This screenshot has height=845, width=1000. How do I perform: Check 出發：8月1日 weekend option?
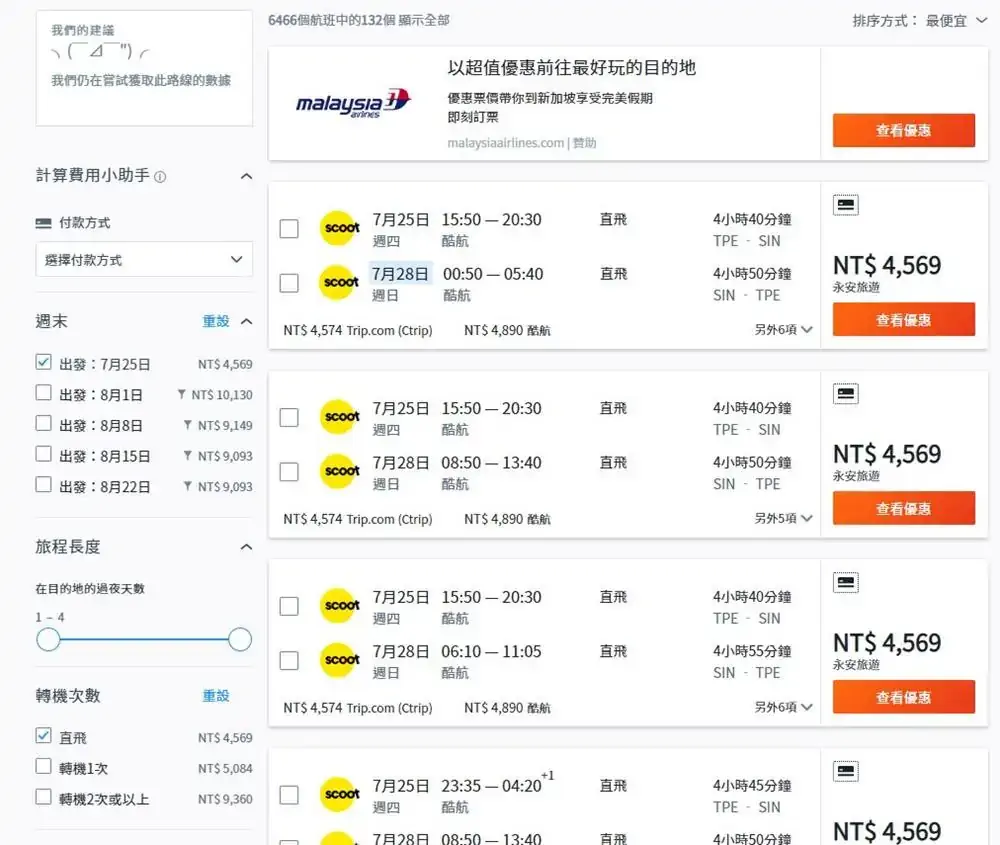tap(43, 393)
